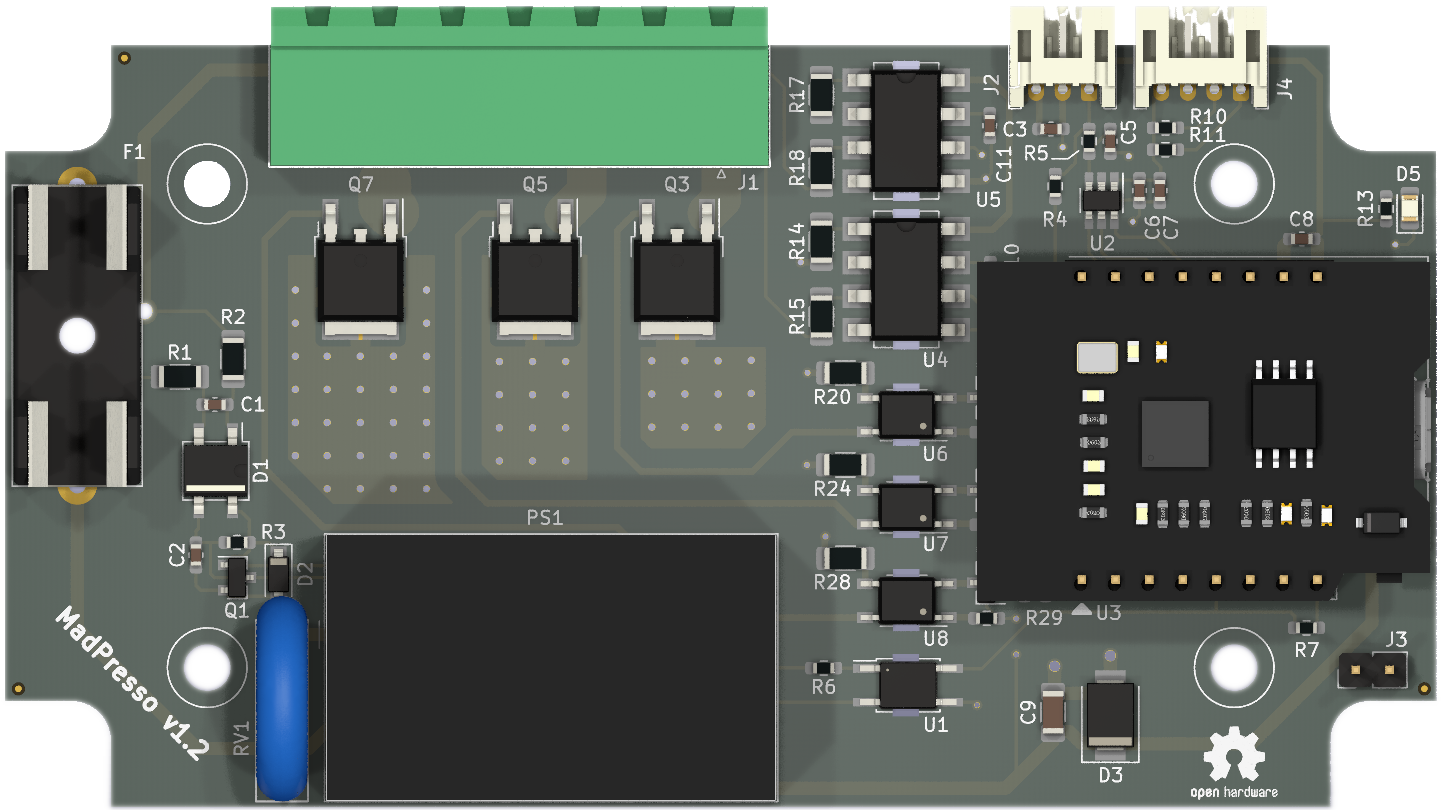Click the R14 resistor label
1452x810 pixels.
click(797, 242)
